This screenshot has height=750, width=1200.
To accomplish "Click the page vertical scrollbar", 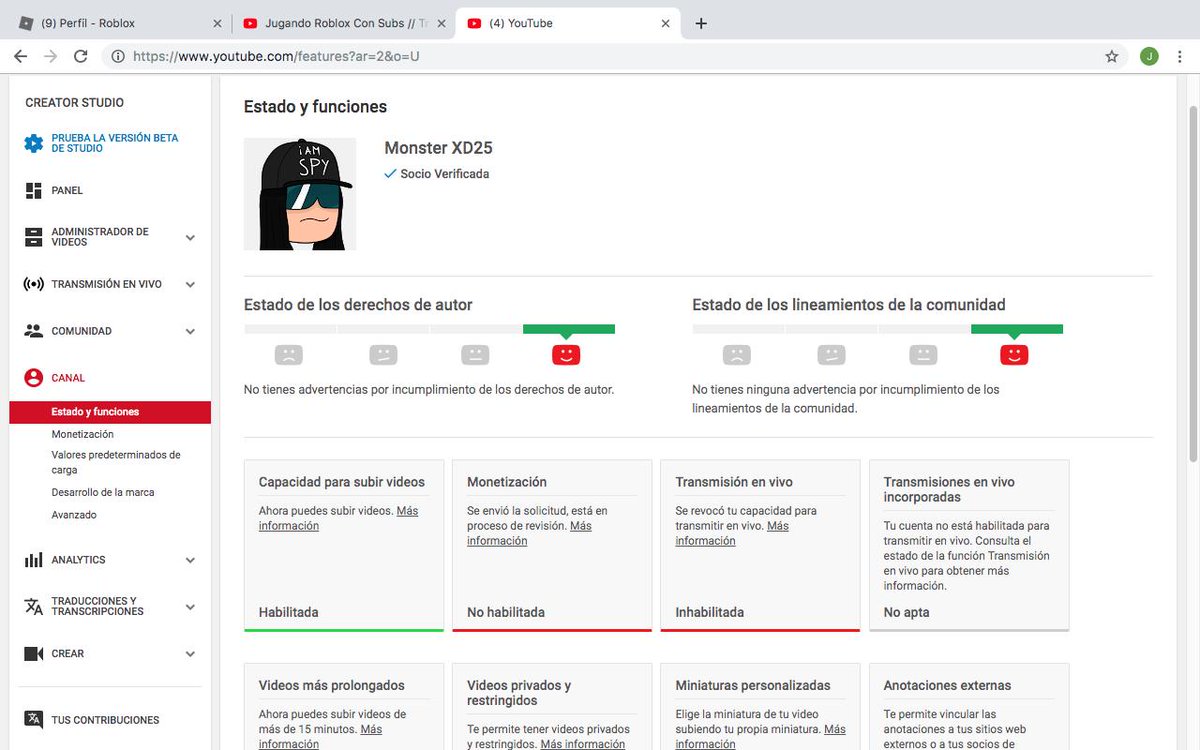I will tap(1193, 282).
